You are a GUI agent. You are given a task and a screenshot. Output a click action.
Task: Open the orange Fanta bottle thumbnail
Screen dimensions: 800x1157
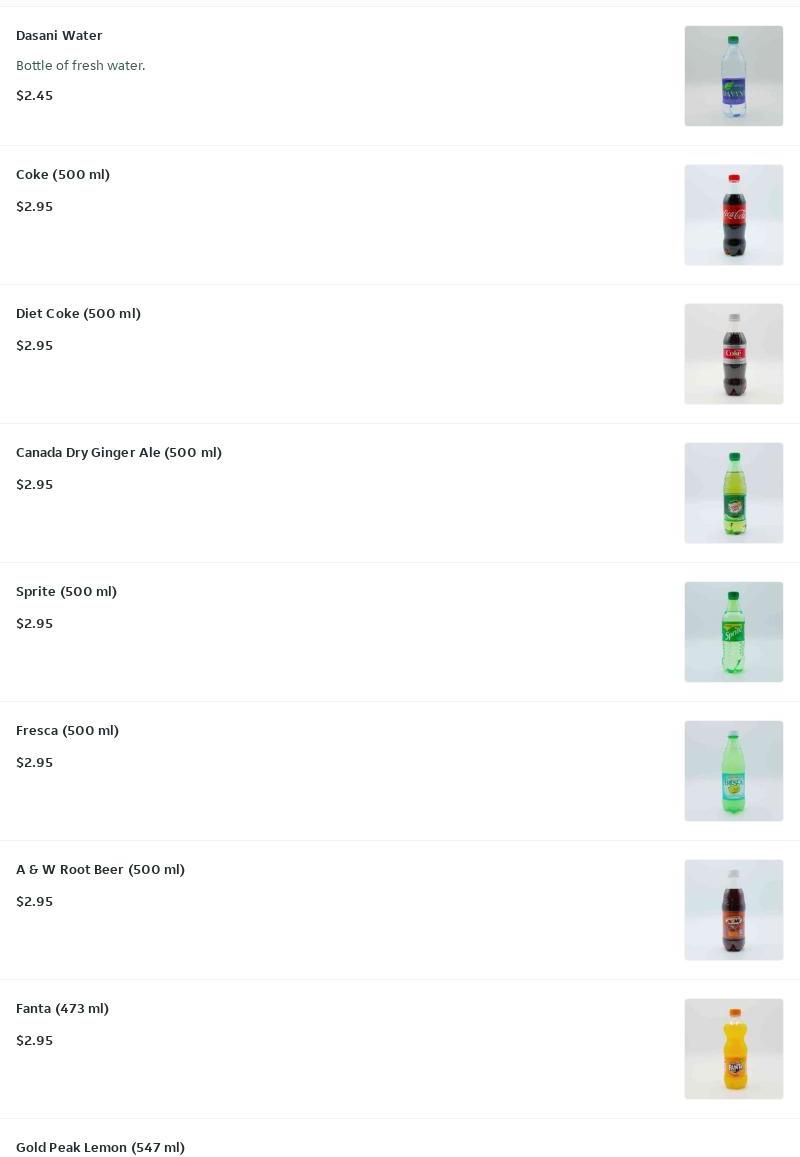tap(734, 1049)
